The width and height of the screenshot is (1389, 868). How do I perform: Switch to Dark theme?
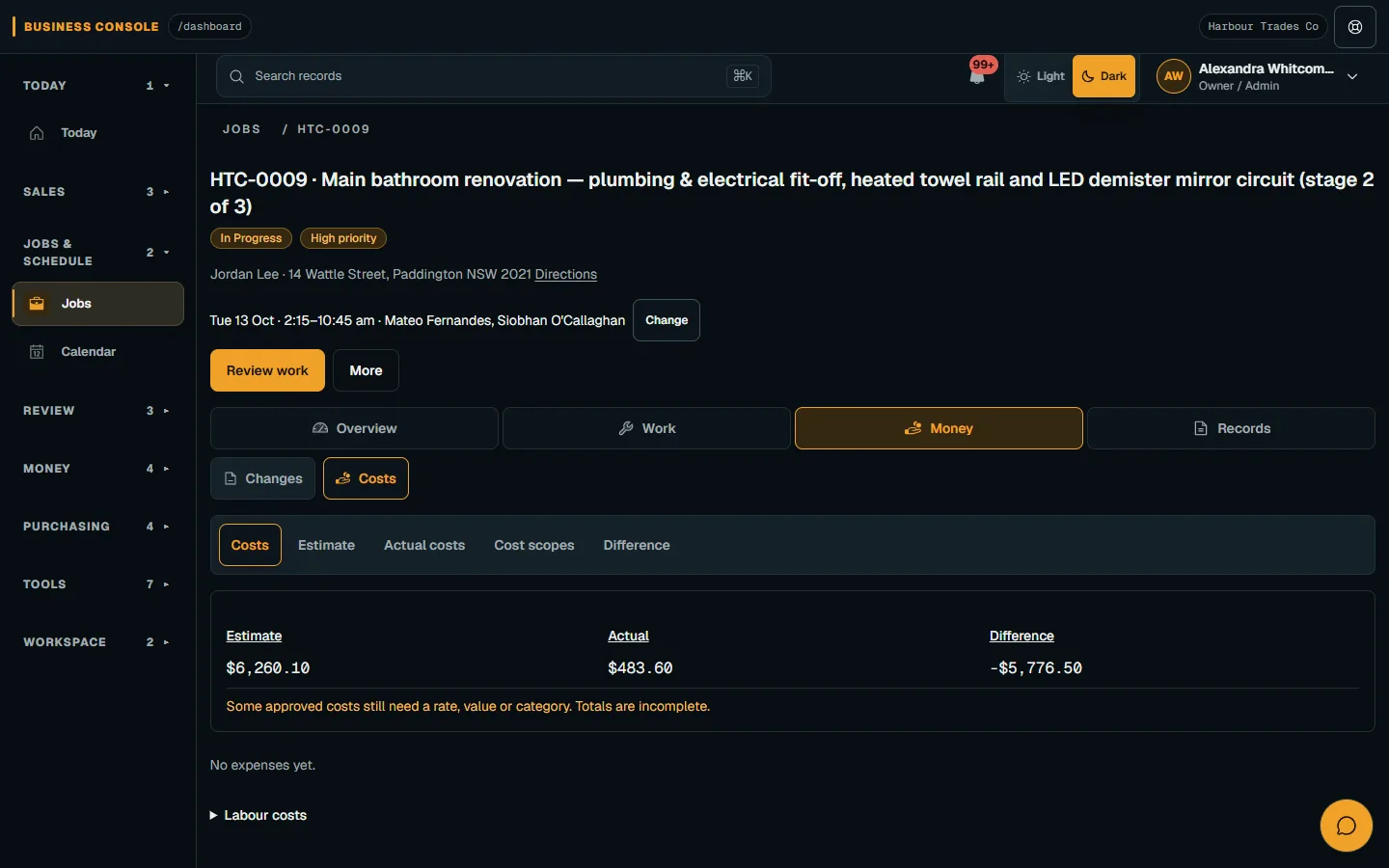[1103, 76]
